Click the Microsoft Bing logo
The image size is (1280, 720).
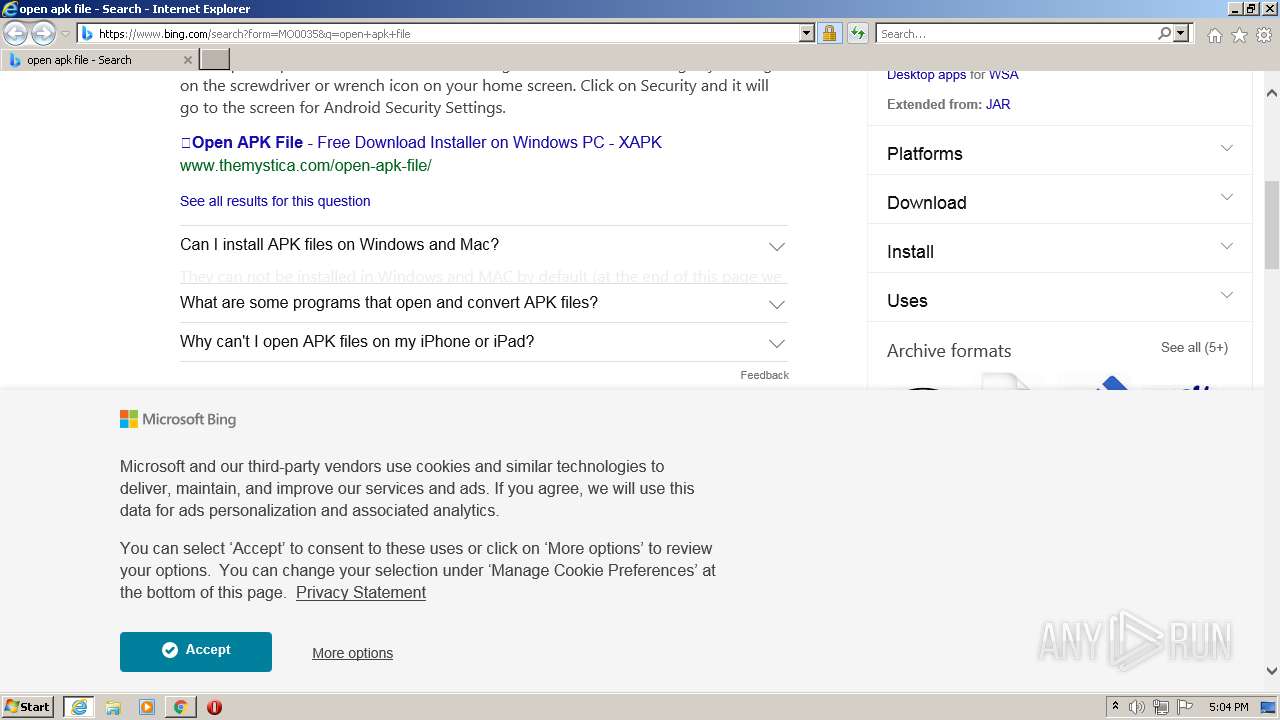point(178,419)
